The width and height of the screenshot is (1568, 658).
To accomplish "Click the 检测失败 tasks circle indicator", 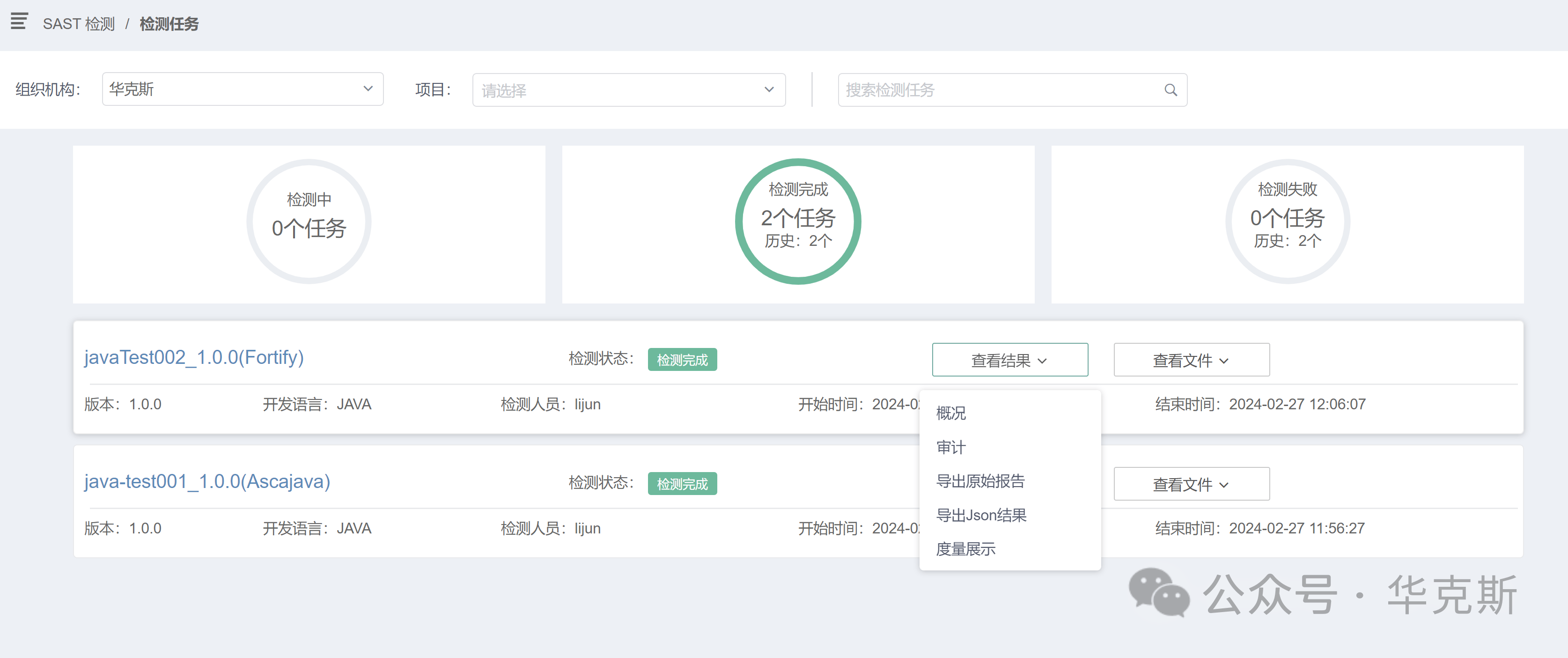I will tap(1286, 222).
